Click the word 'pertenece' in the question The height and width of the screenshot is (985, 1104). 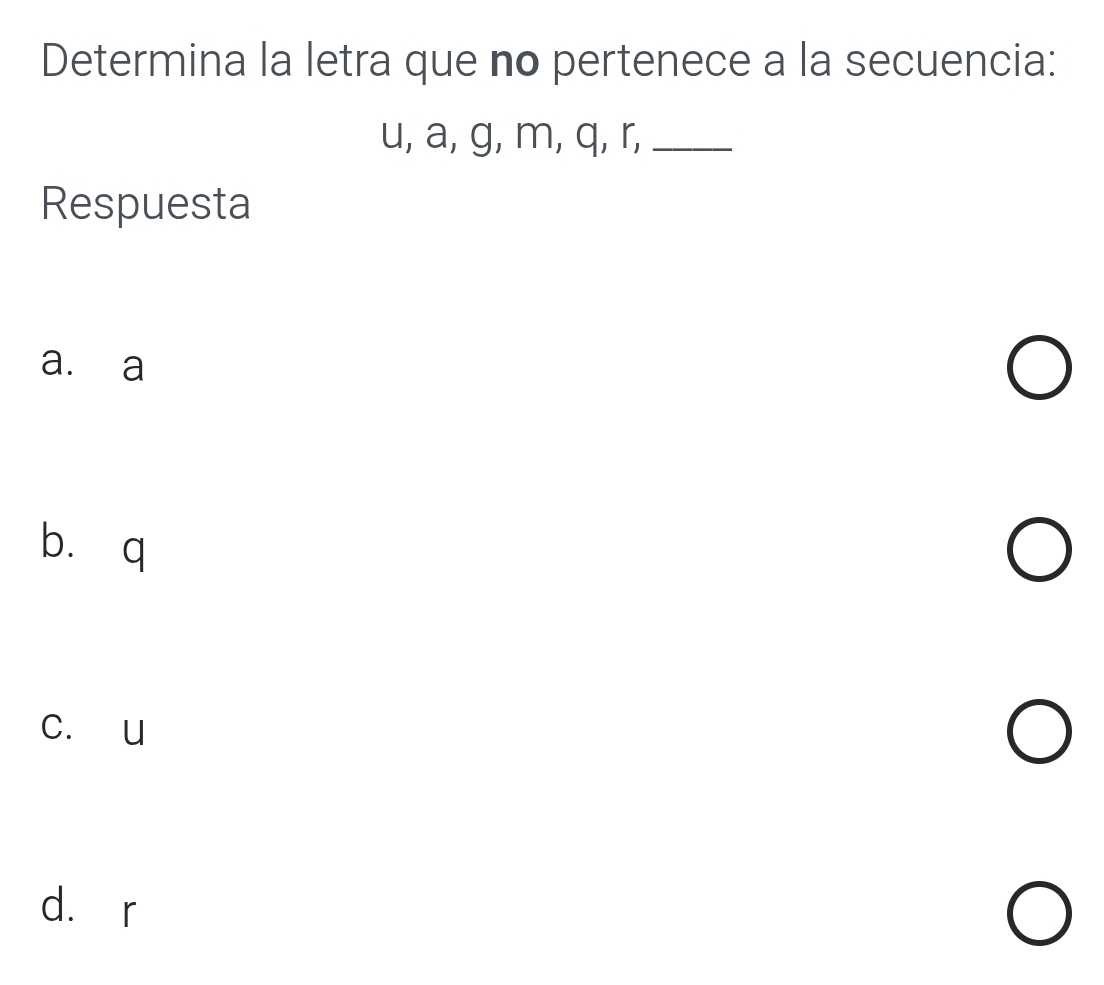pos(663,65)
